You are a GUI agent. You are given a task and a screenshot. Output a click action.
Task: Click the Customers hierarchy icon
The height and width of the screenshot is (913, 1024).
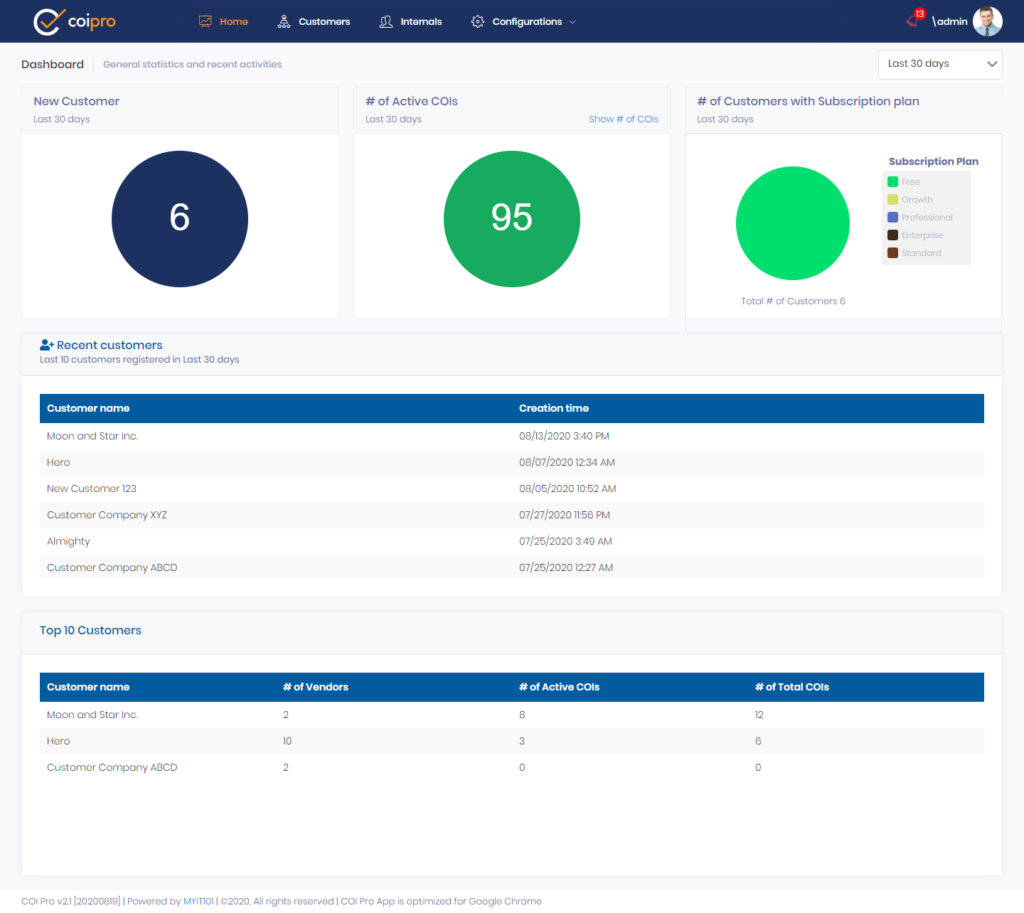coord(285,20)
